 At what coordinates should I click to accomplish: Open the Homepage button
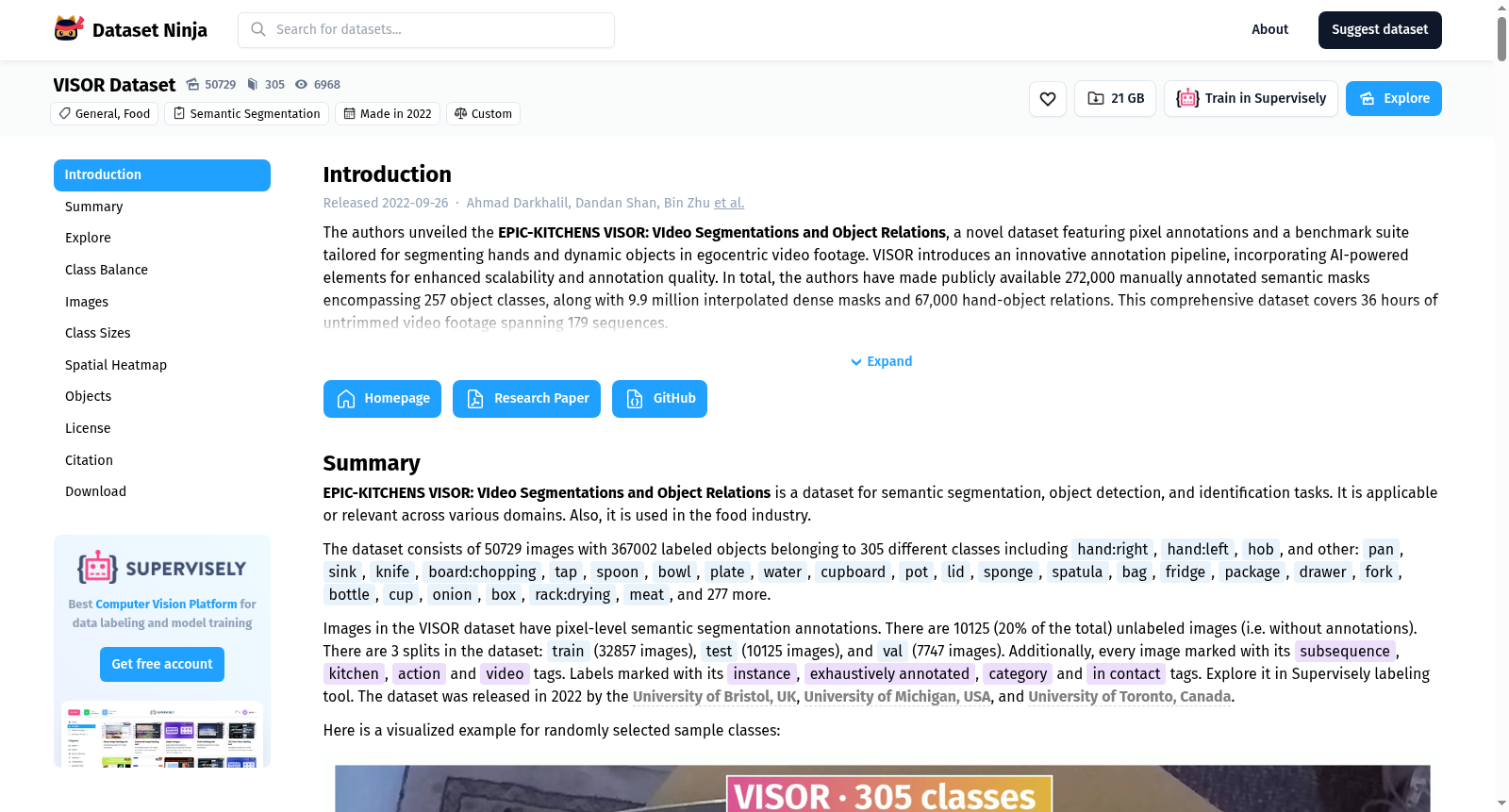(382, 399)
